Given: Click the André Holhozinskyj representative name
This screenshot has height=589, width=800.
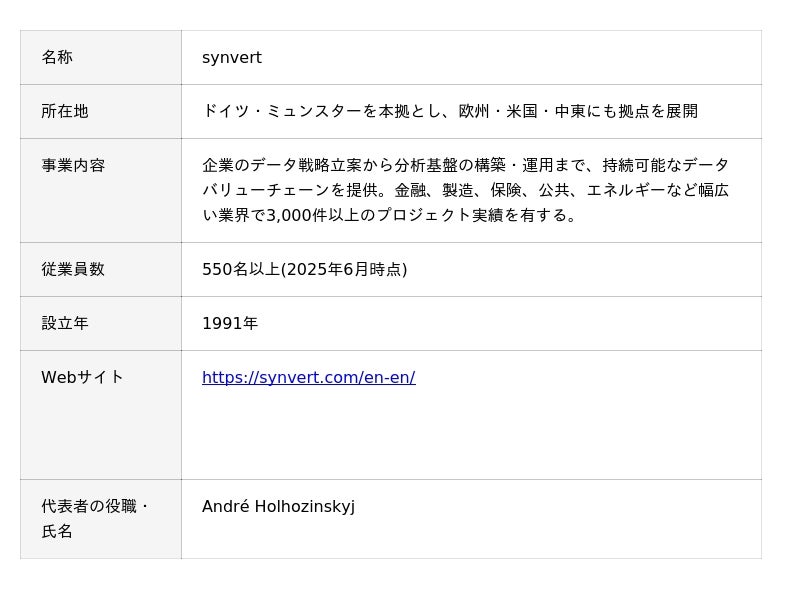Looking at the screenshot, I should [x=278, y=507].
